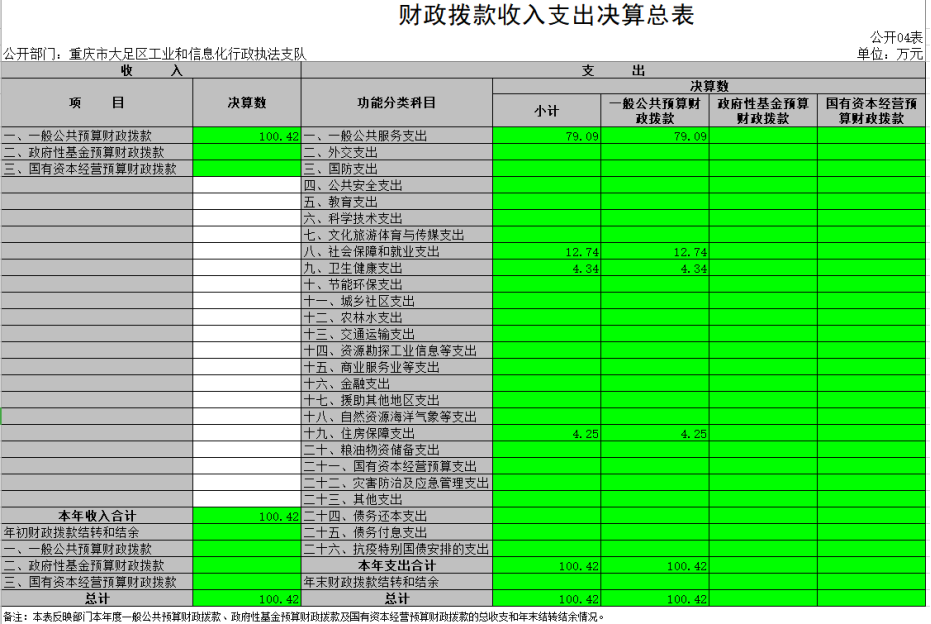The width and height of the screenshot is (931, 624).
Task: Select the 二十三、其他支出 cell
Action: click(397, 500)
